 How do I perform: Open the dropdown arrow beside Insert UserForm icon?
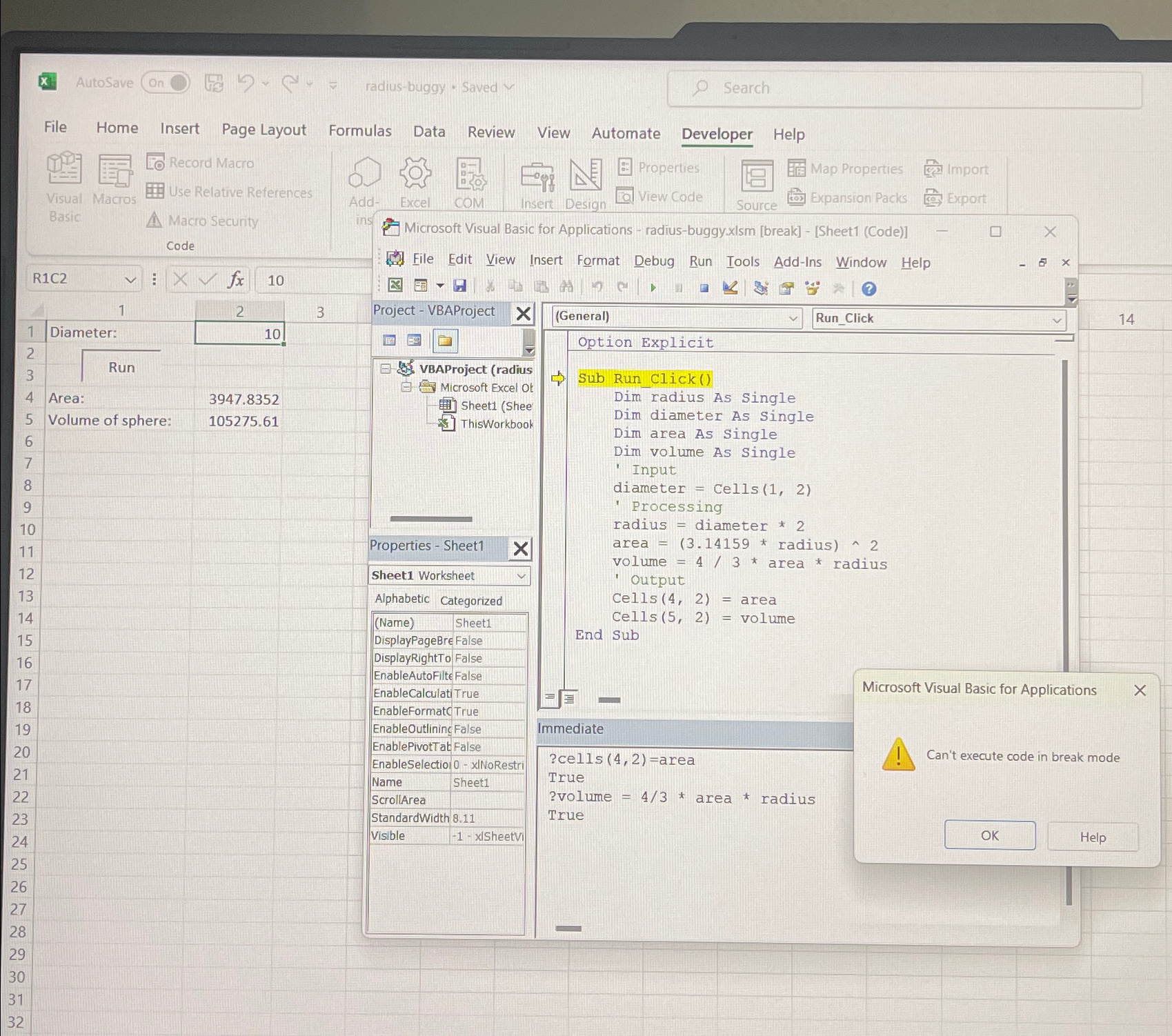[439, 286]
